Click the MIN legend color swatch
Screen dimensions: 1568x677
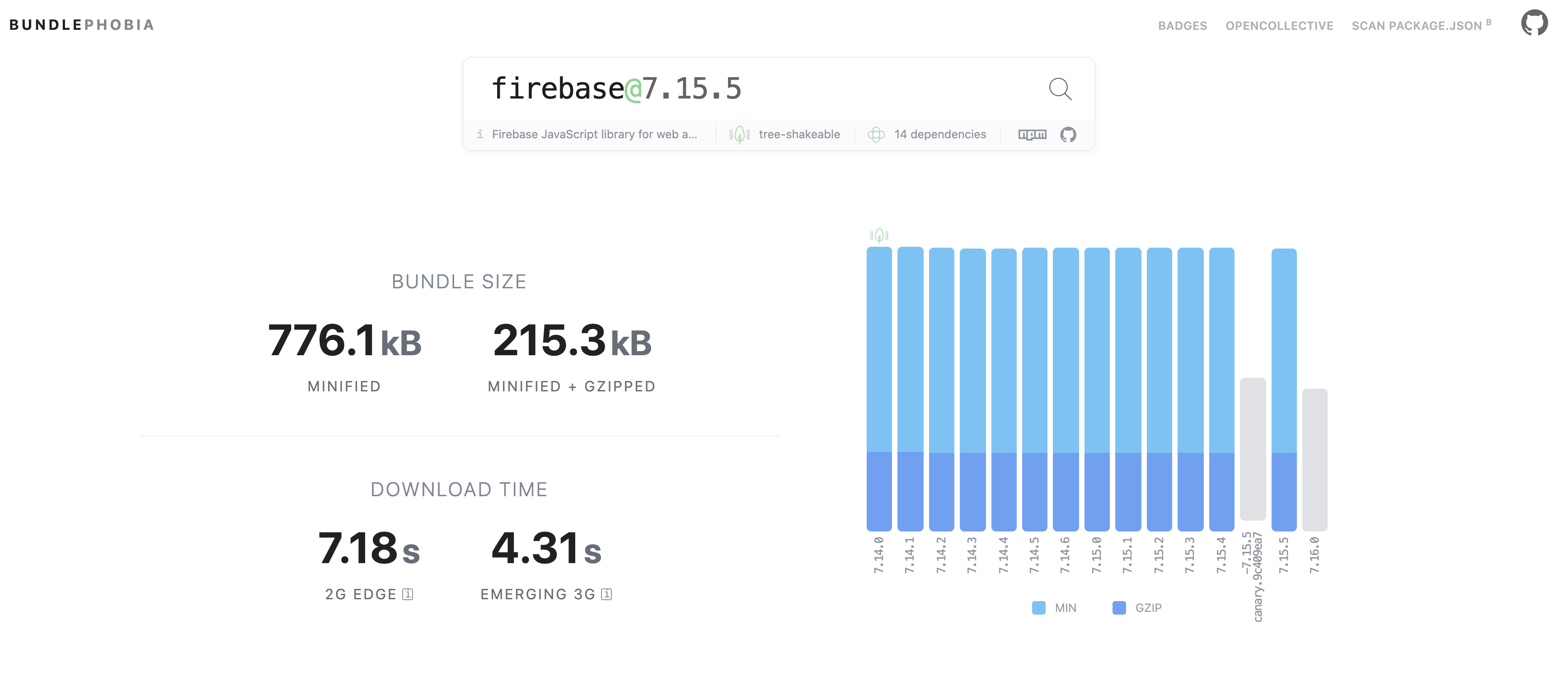[1038, 607]
